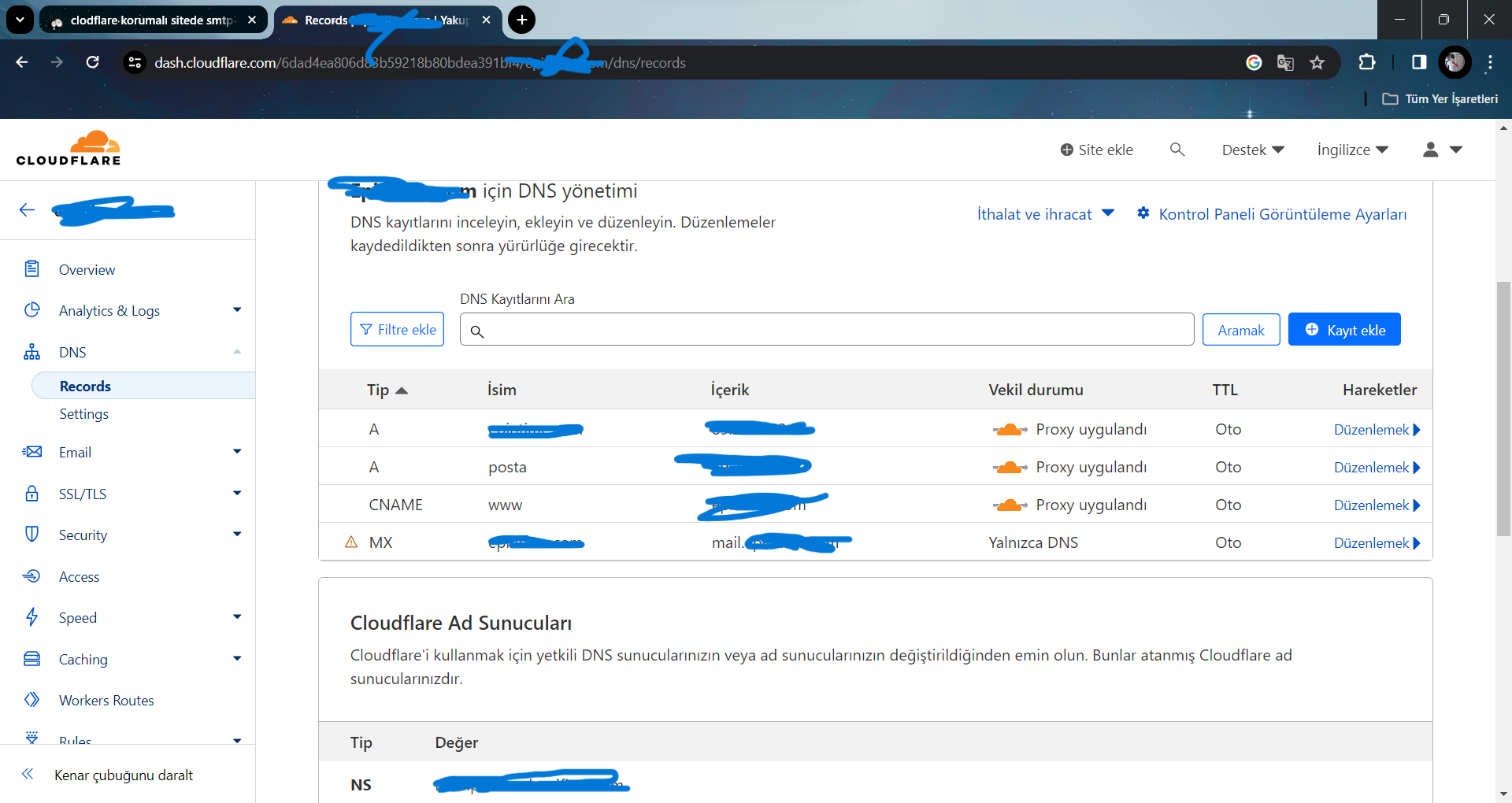
Task: Click the Filtre ekle button
Action: (397, 329)
